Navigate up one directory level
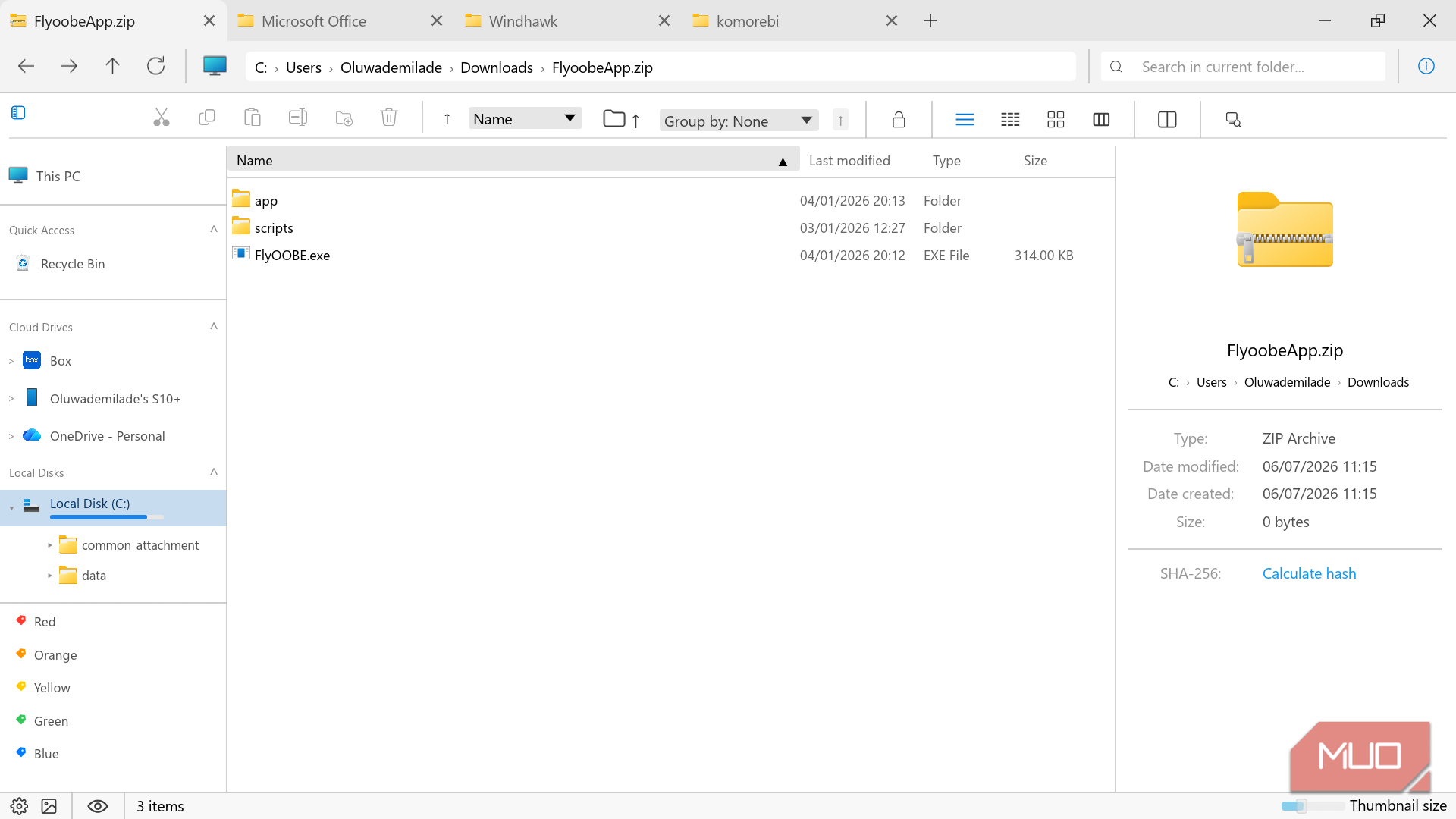The height and width of the screenshot is (819, 1456). pyautogui.click(x=112, y=67)
